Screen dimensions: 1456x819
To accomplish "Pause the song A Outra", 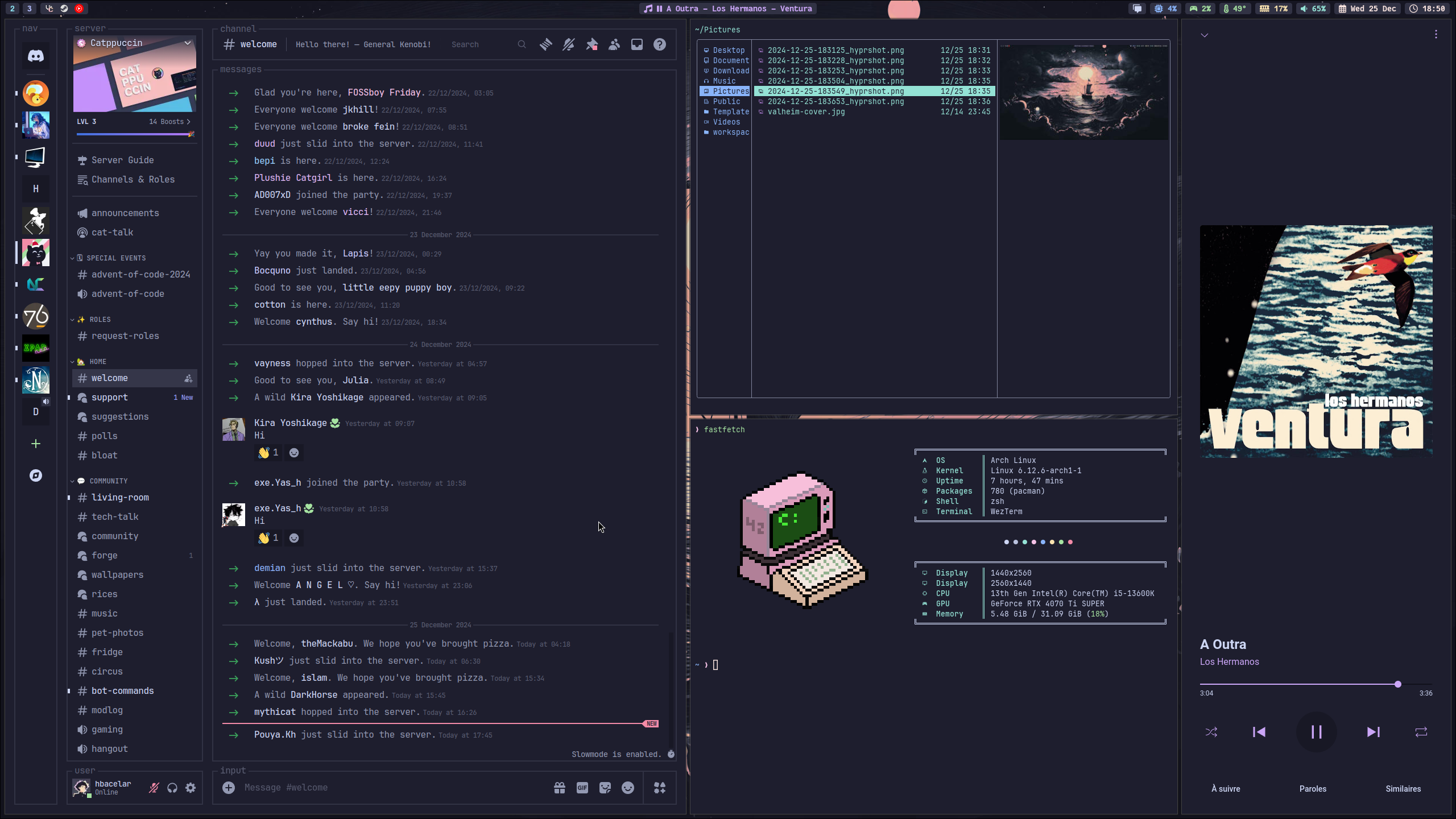I will [x=1316, y=732].
